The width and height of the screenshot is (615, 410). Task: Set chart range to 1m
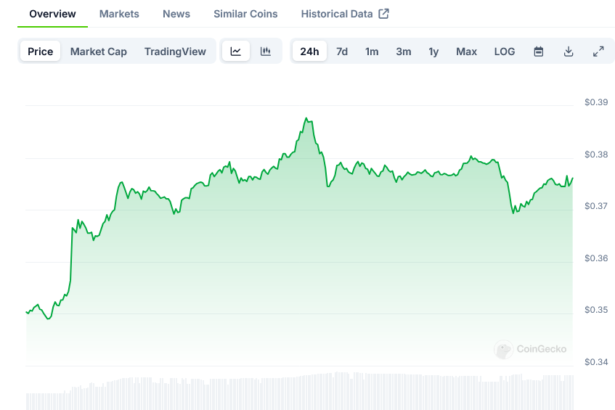coord(372,51)
